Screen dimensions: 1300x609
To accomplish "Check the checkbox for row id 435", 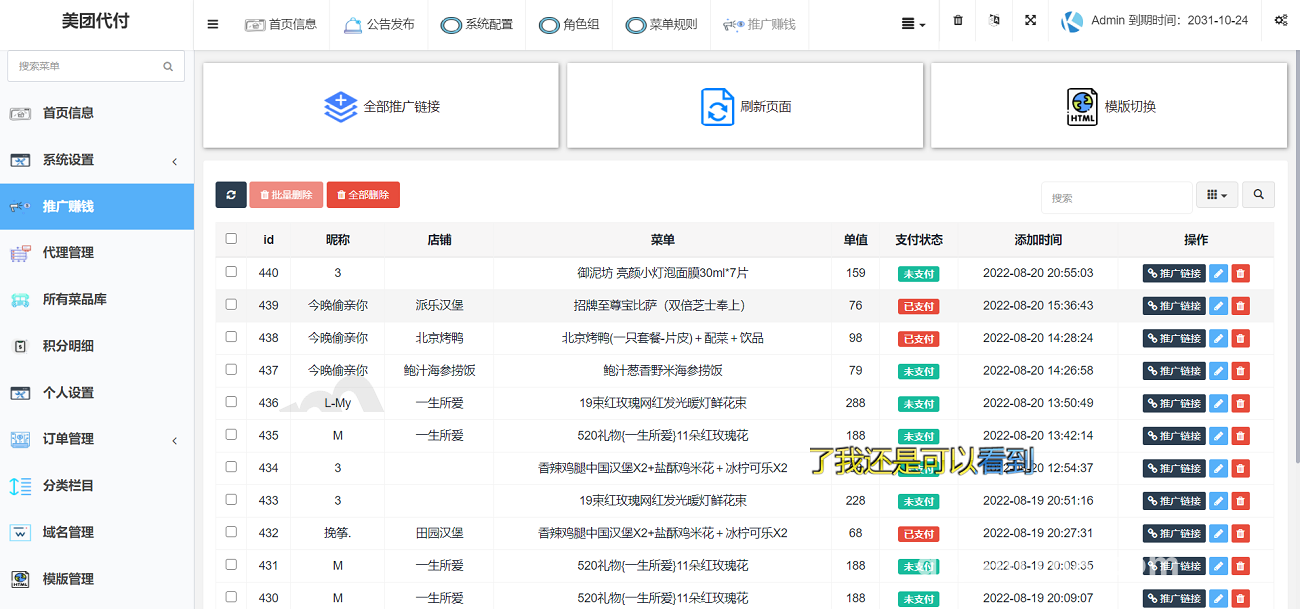I will (231, 434).
